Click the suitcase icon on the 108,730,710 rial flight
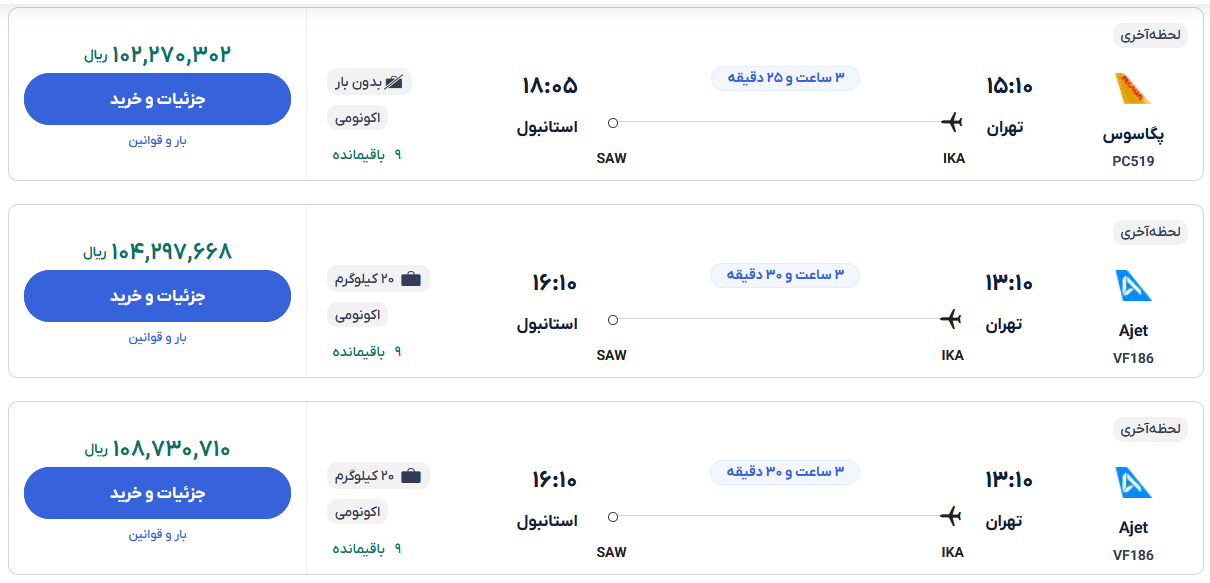The width and height of the screenshot is (1210, 583). pos(411,476)
